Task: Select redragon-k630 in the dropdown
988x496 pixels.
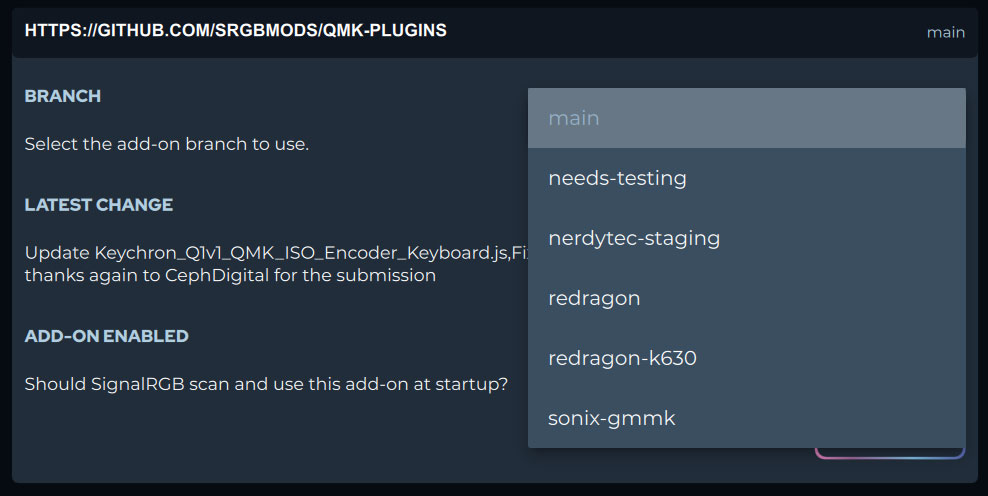Action: pyautogui.click(x=622, y=358)
